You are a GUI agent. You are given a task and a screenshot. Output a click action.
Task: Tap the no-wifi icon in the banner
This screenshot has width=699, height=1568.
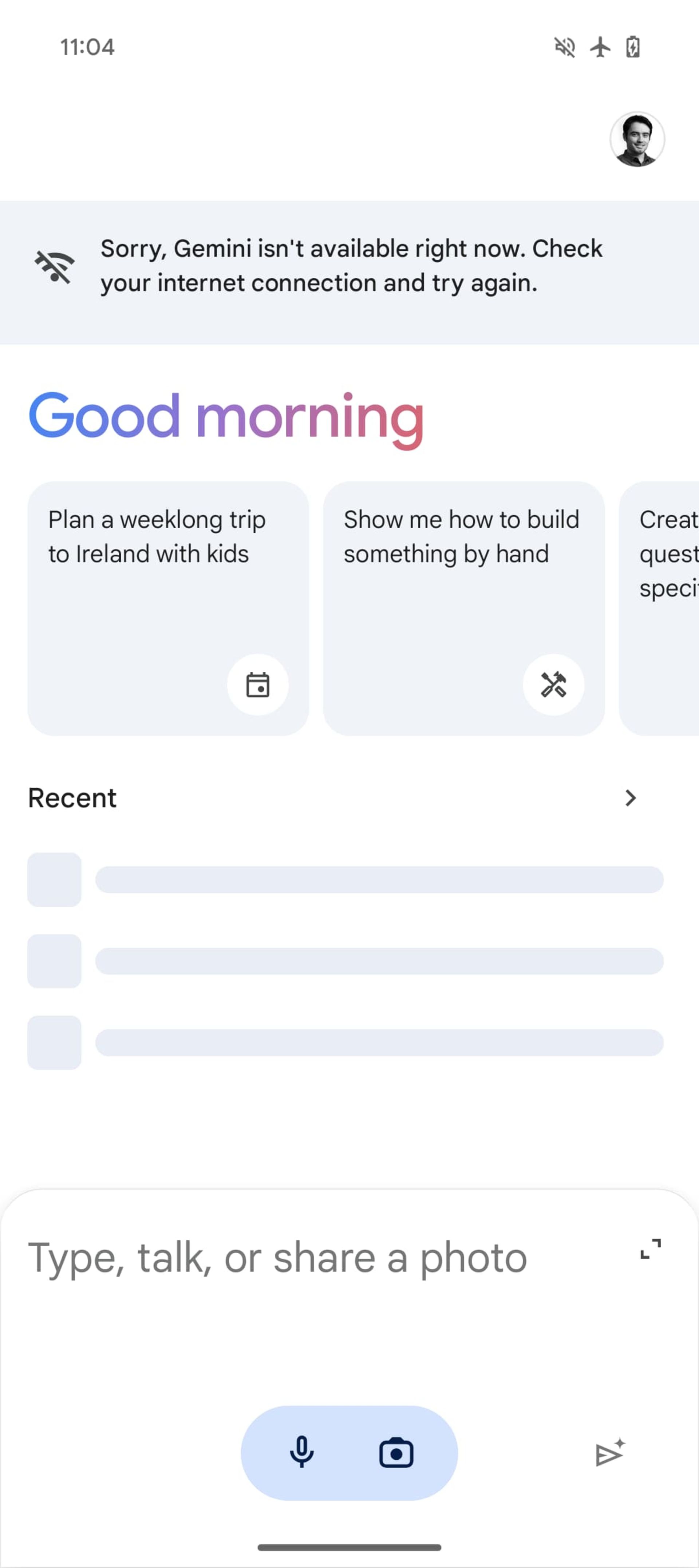click(55, 266)
